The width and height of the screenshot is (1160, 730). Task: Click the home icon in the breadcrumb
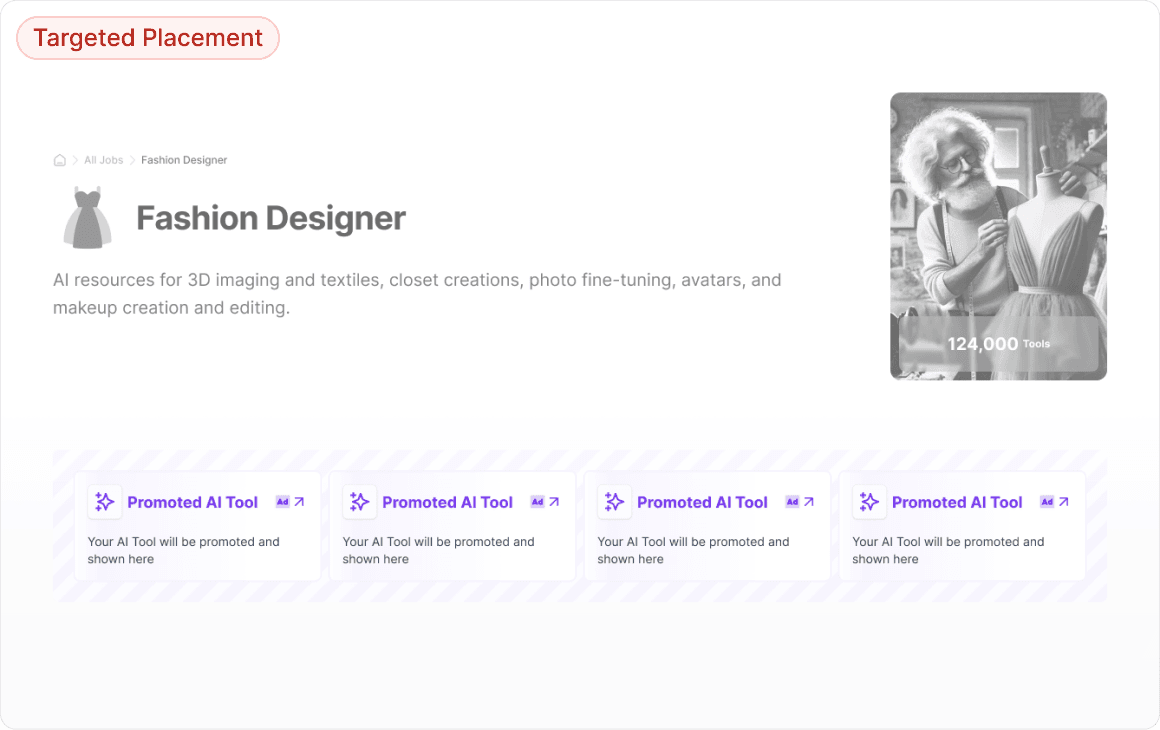[x=59, y=159]
